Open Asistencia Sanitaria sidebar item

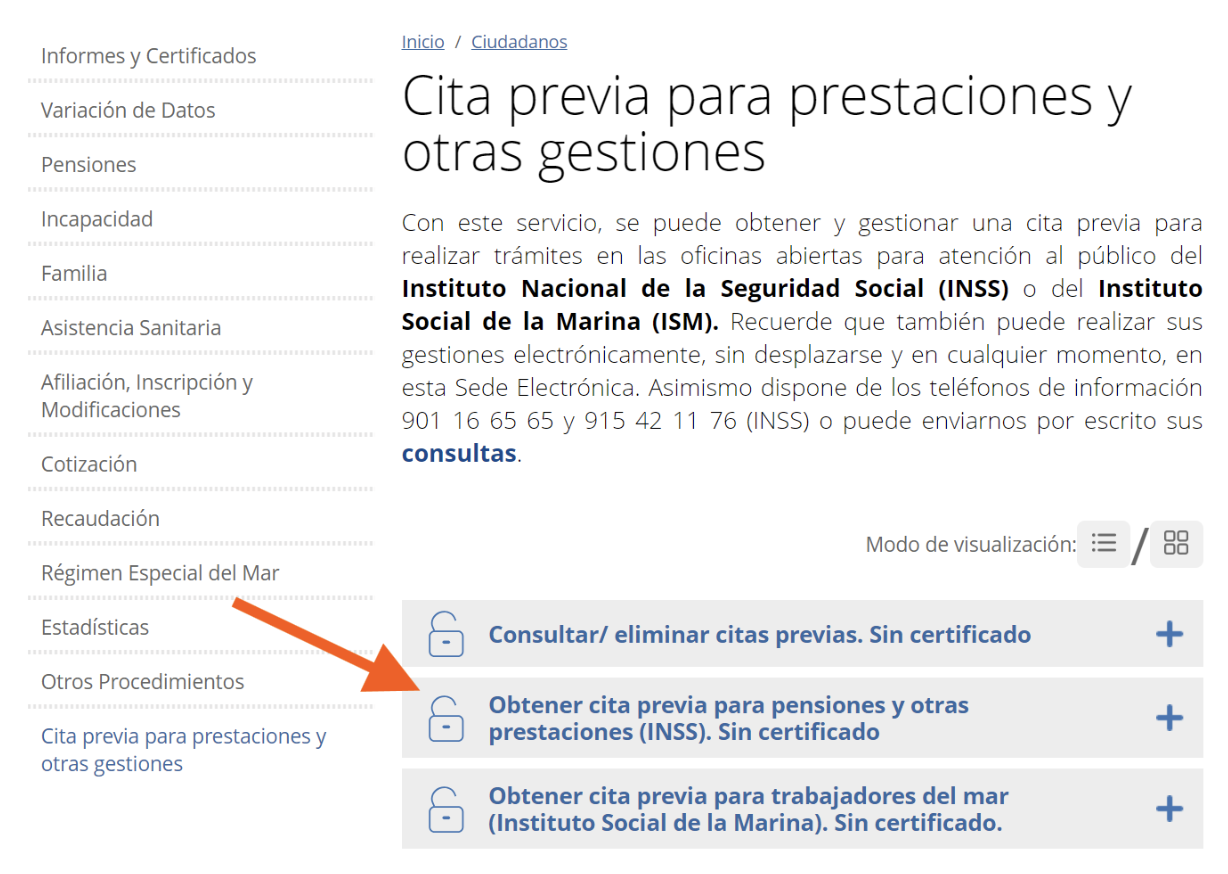pyautogui.click(x=131, y=328)
